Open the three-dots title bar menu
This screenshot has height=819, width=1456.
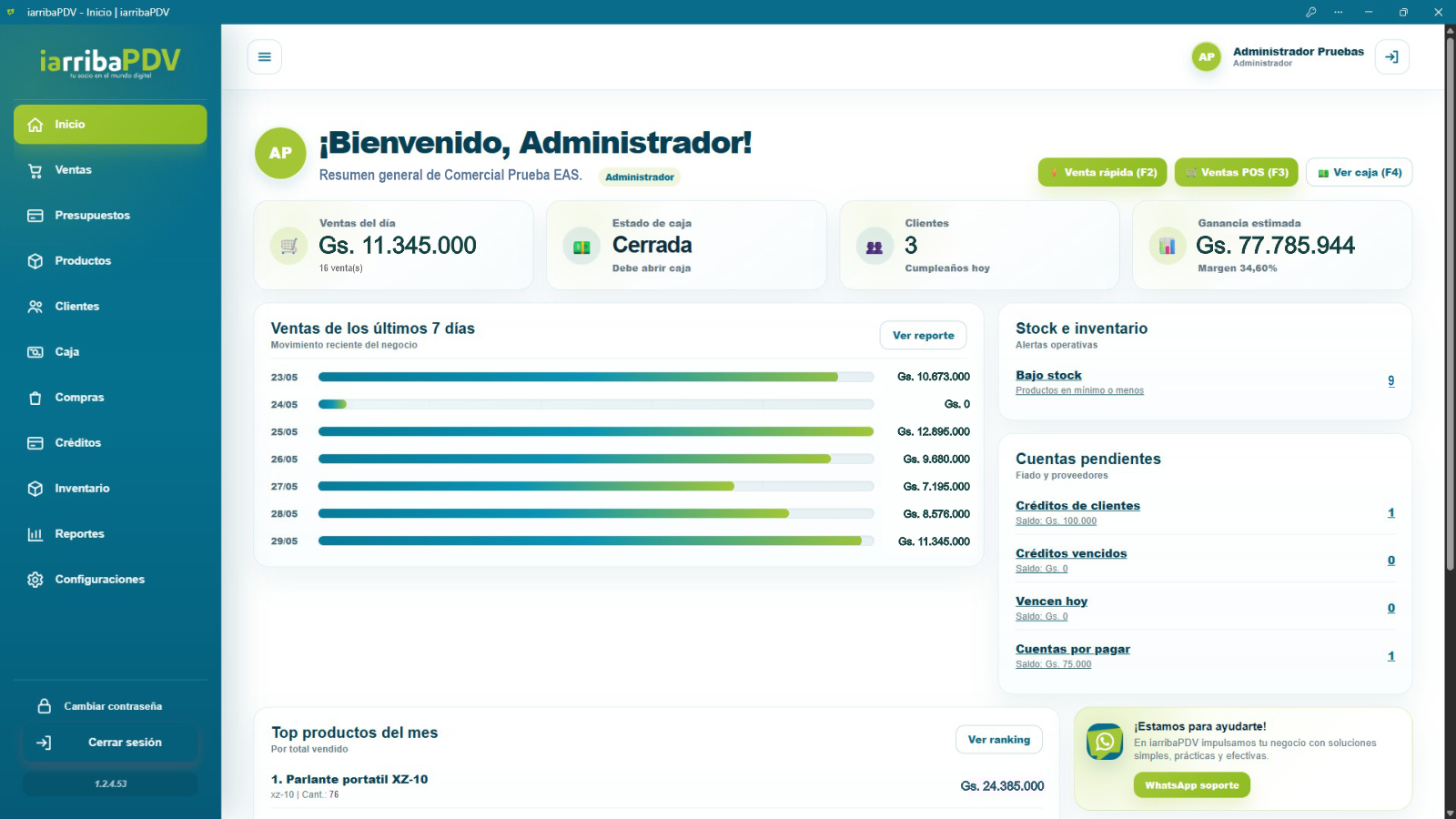point(1339,12)
